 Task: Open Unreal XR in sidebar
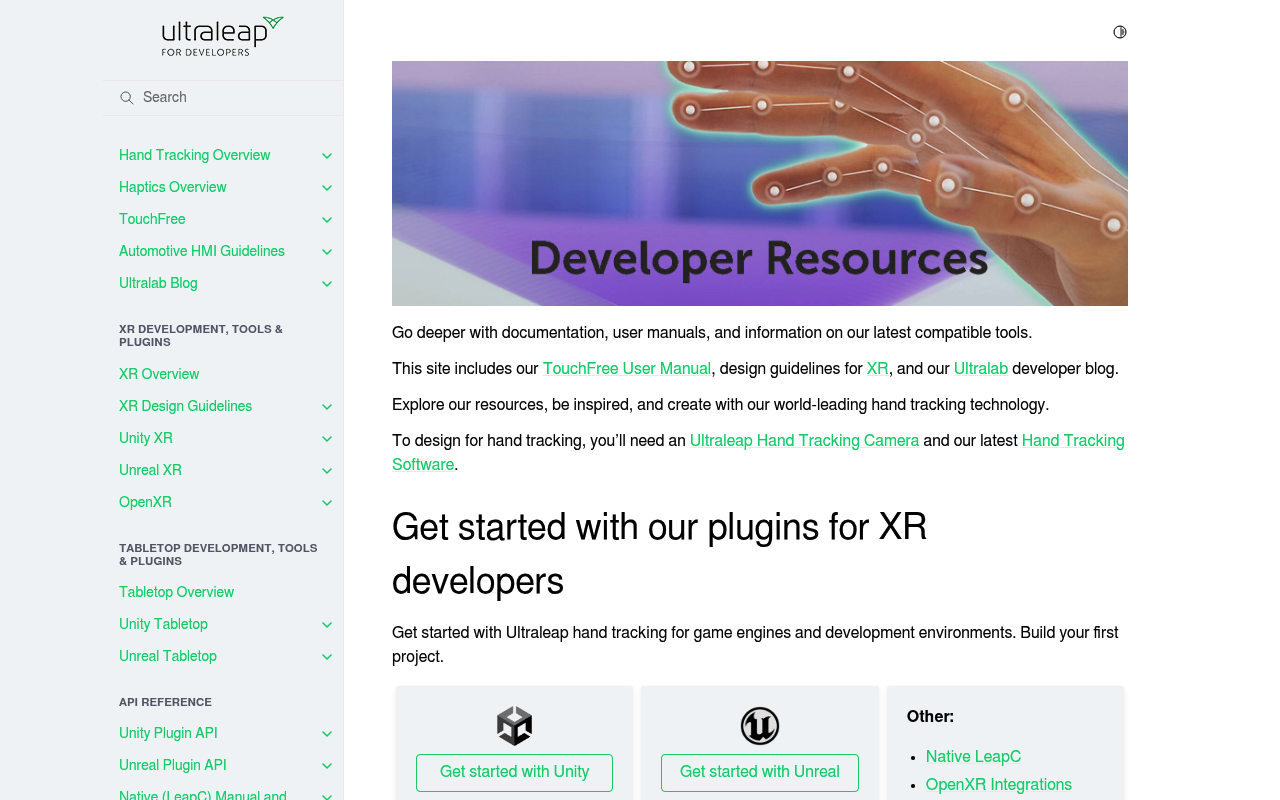[x=150, y=470]
